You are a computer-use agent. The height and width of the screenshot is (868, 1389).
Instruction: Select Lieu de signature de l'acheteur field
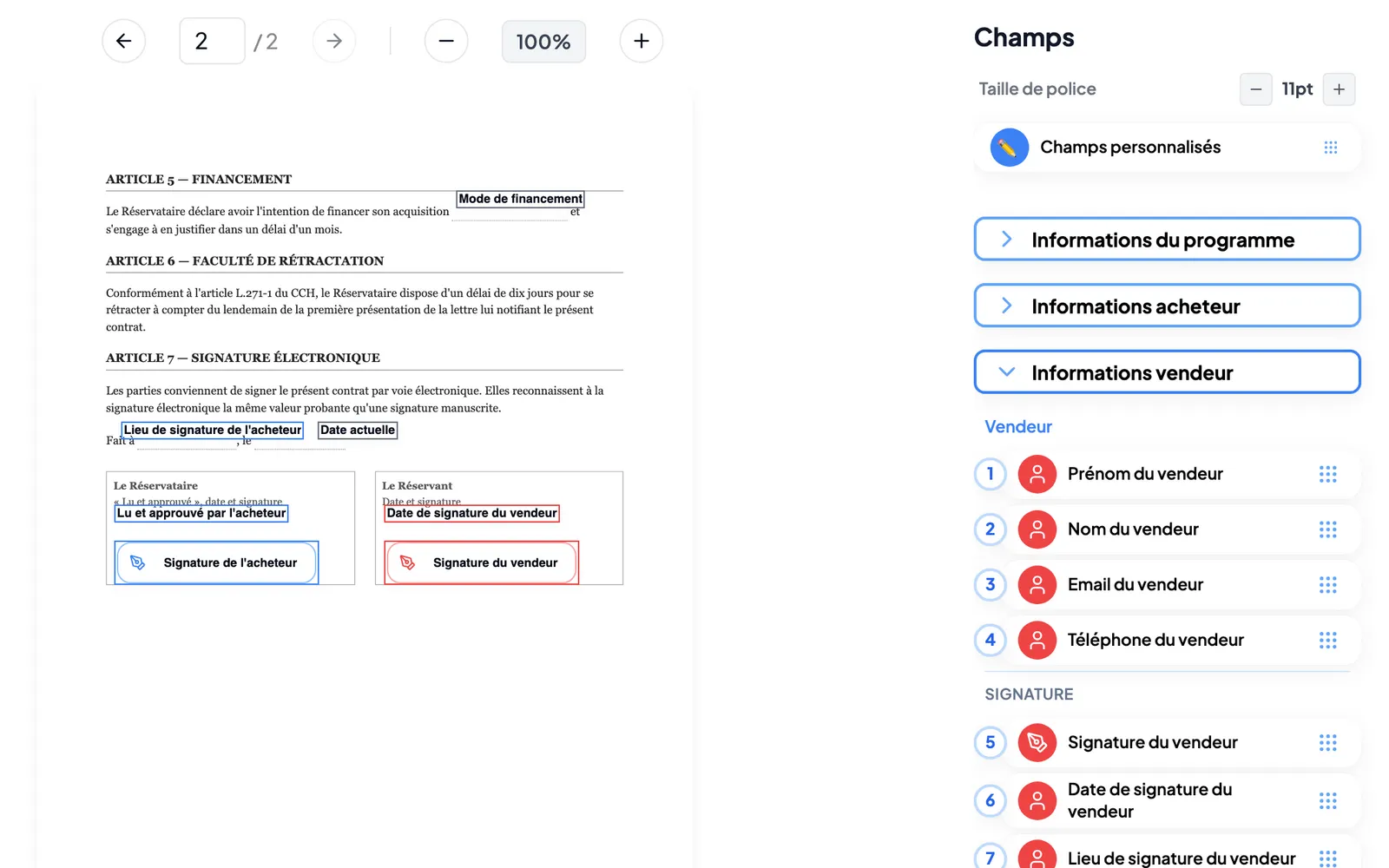213,430
